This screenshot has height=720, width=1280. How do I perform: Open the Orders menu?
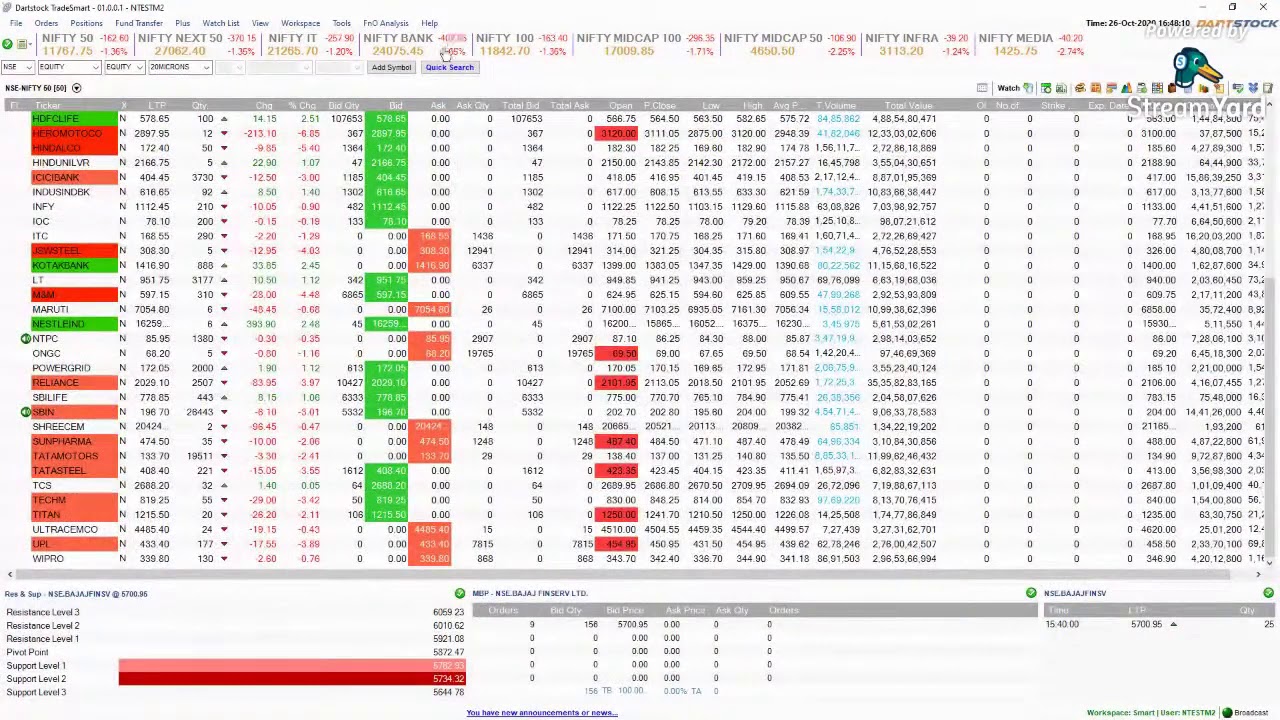[46, 23]
